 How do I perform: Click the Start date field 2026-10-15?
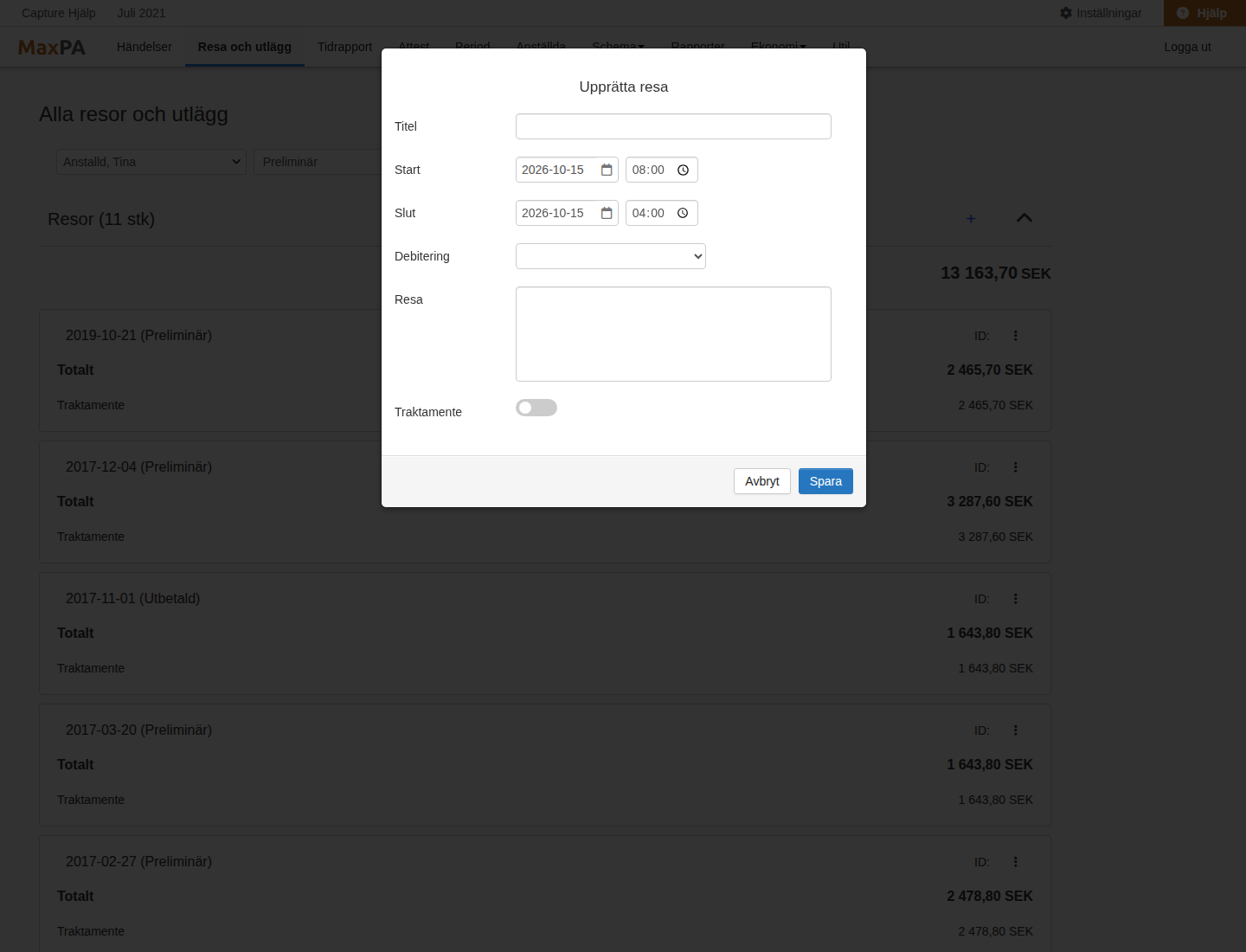coord(567,170)
